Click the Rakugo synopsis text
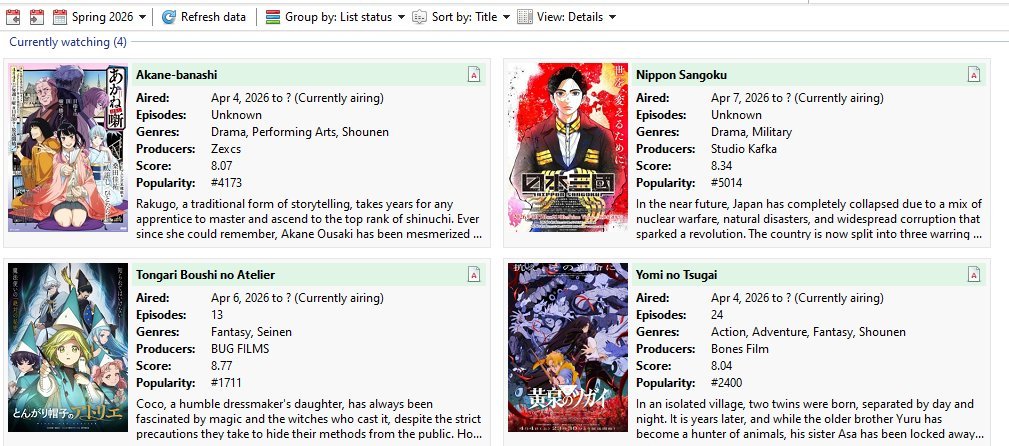This screenshot has height=446, width=1009. click(309, 219)
